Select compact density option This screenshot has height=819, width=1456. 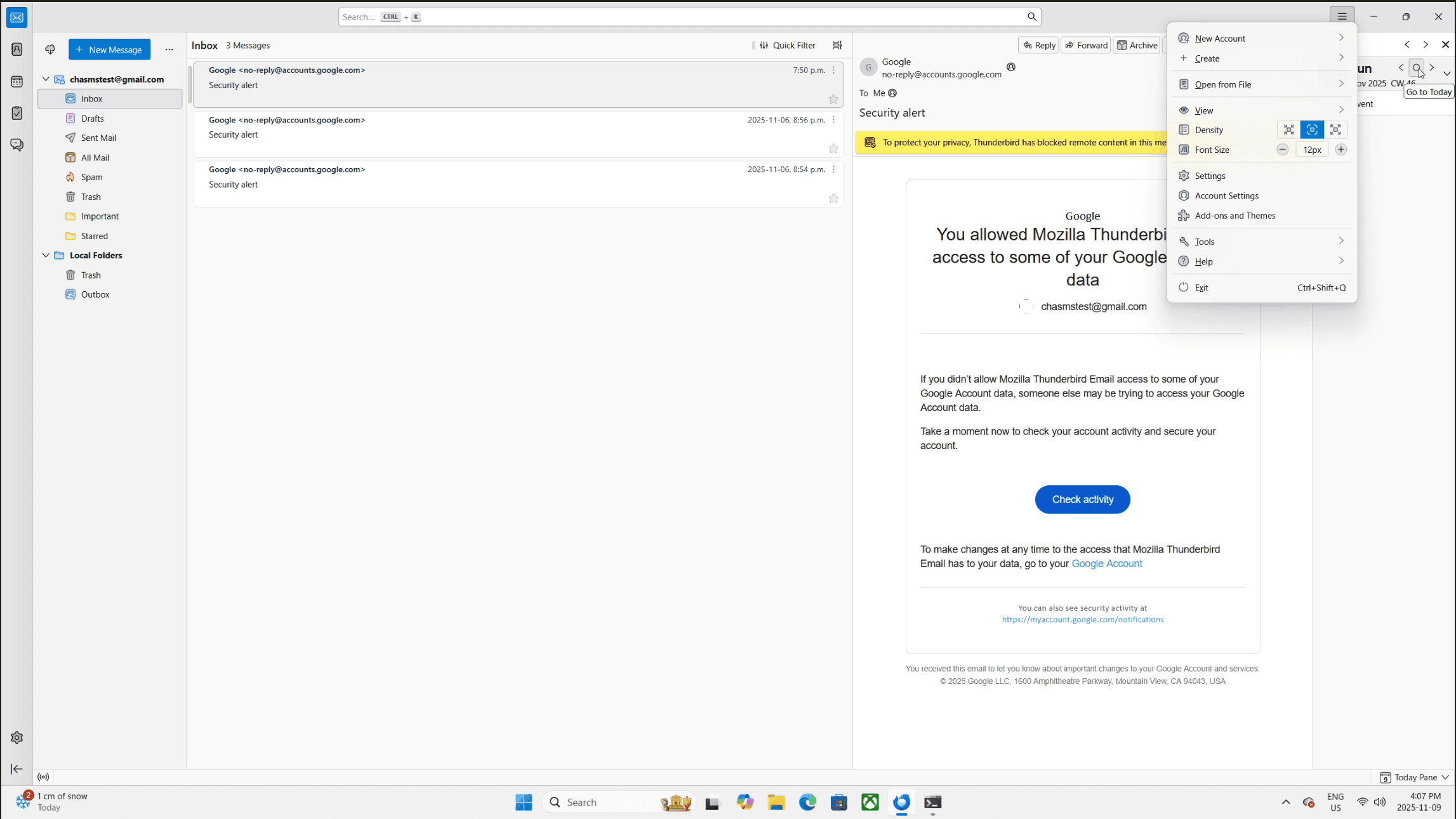coord(1288,130)
